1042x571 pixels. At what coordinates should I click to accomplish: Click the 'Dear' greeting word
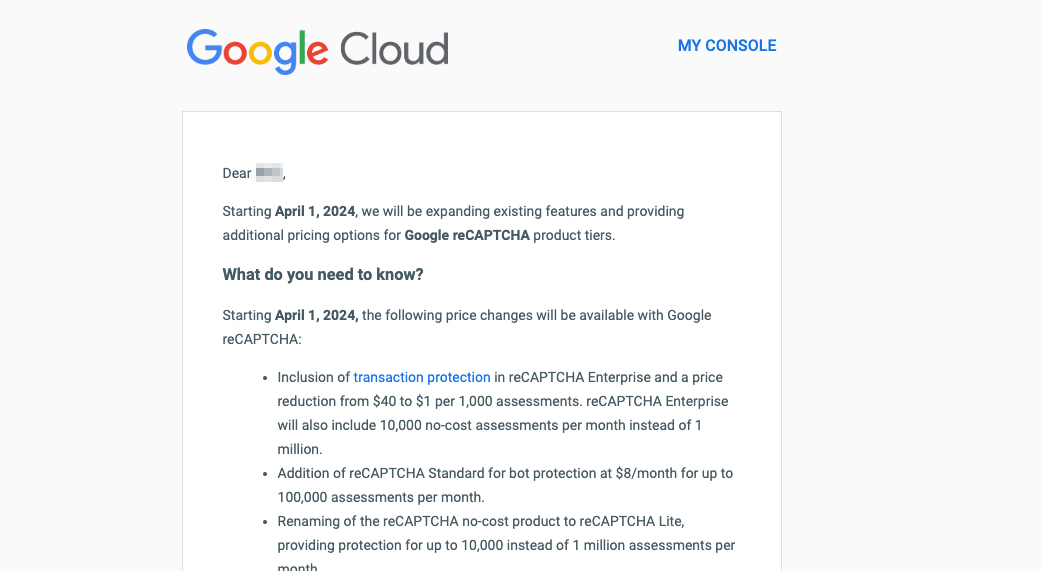(x=237, y=173)
